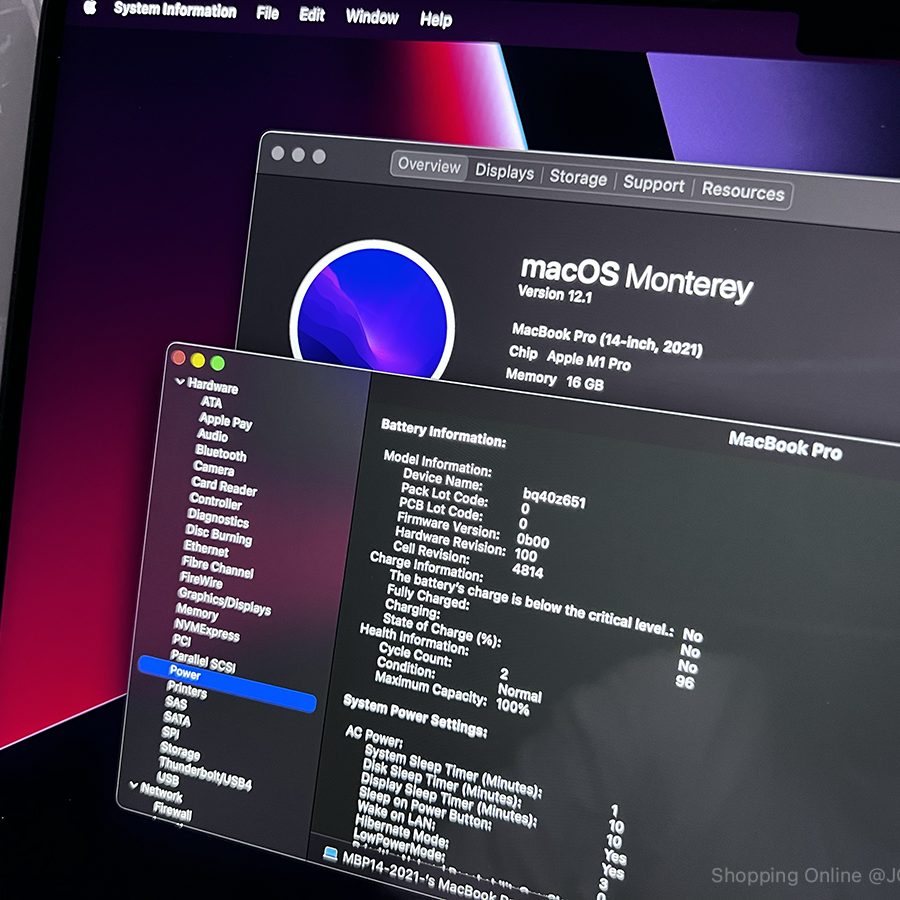Close the System Information window with red button
Screen dimensions: 900x900
179,358
